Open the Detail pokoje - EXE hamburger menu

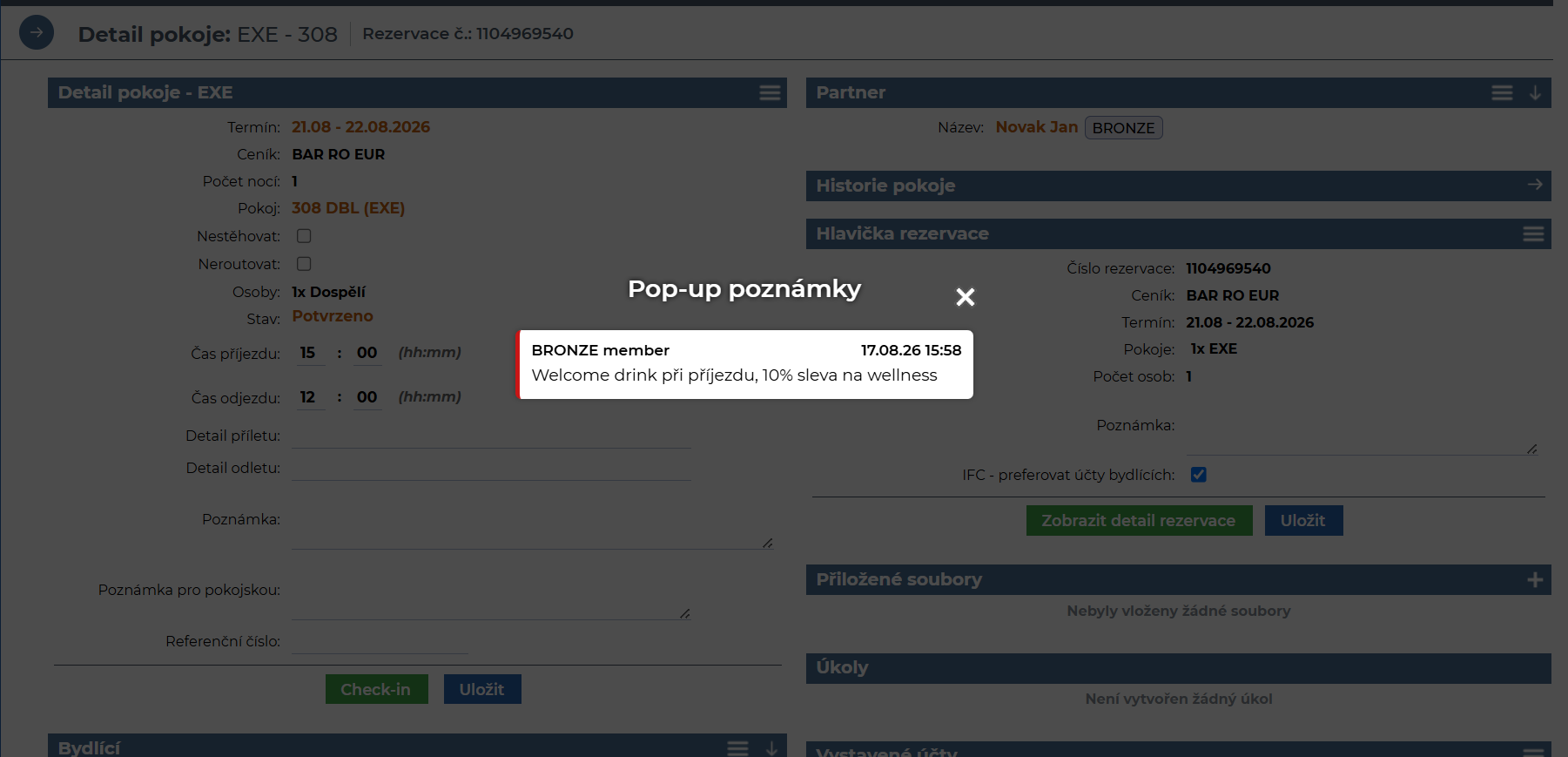[x=770, y=92]
